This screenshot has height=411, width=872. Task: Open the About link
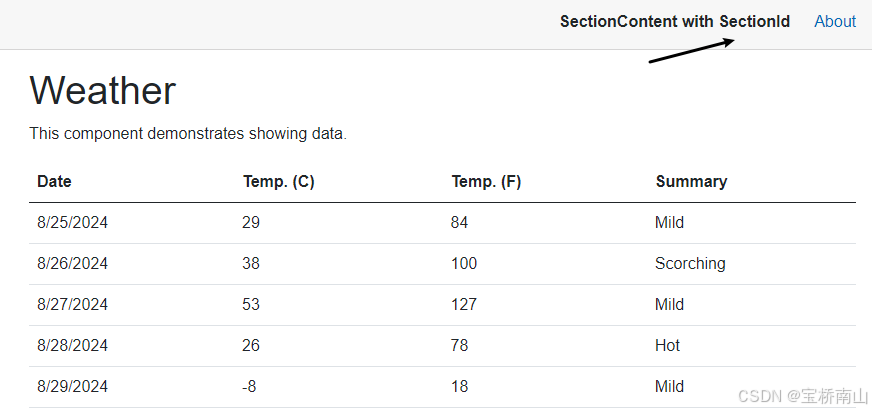pyautogui.click(x=834, y=21)
